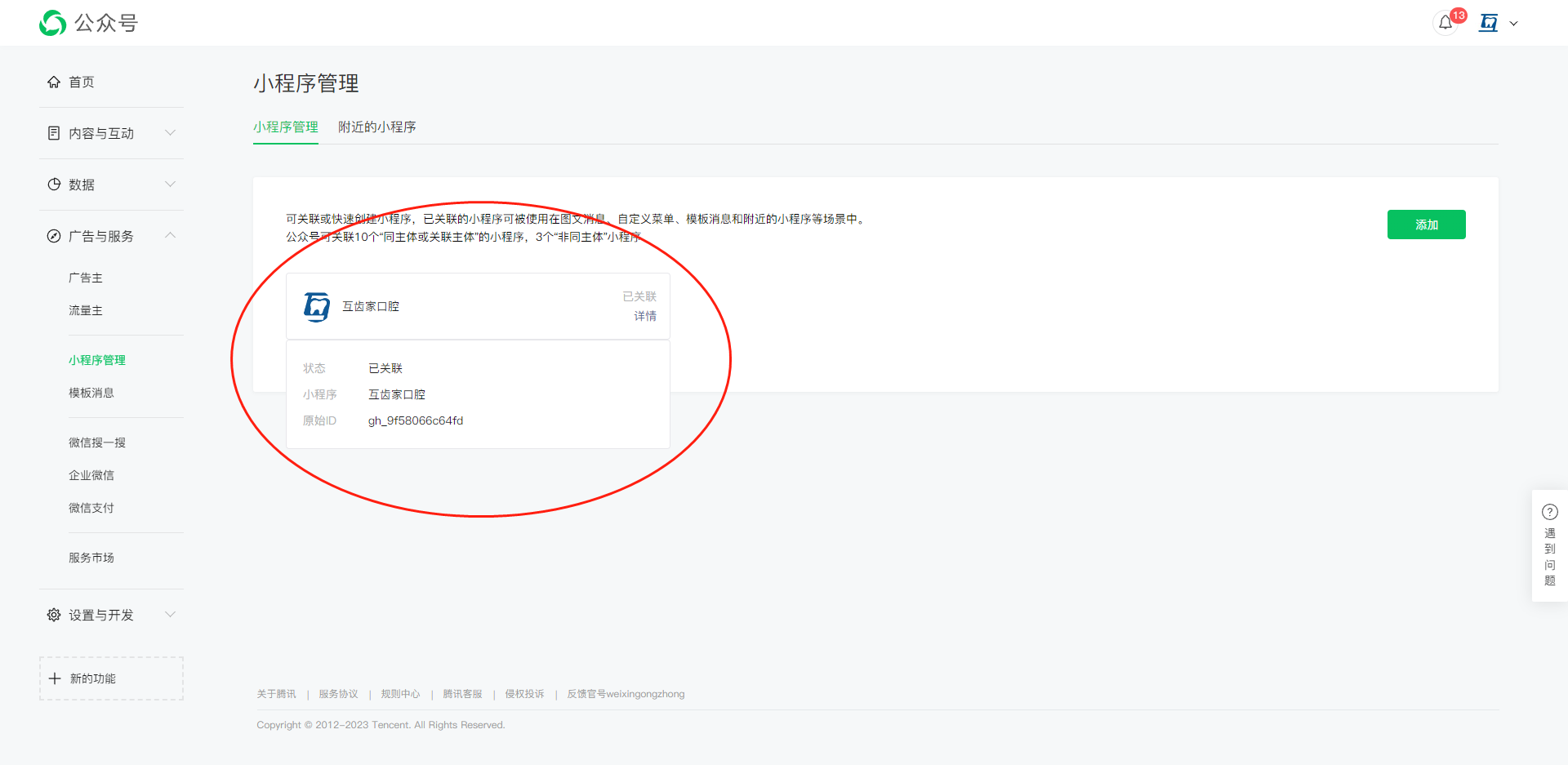Open the 遇到问题 help panel
The image size is (1568, 765).
(1549, 546)
